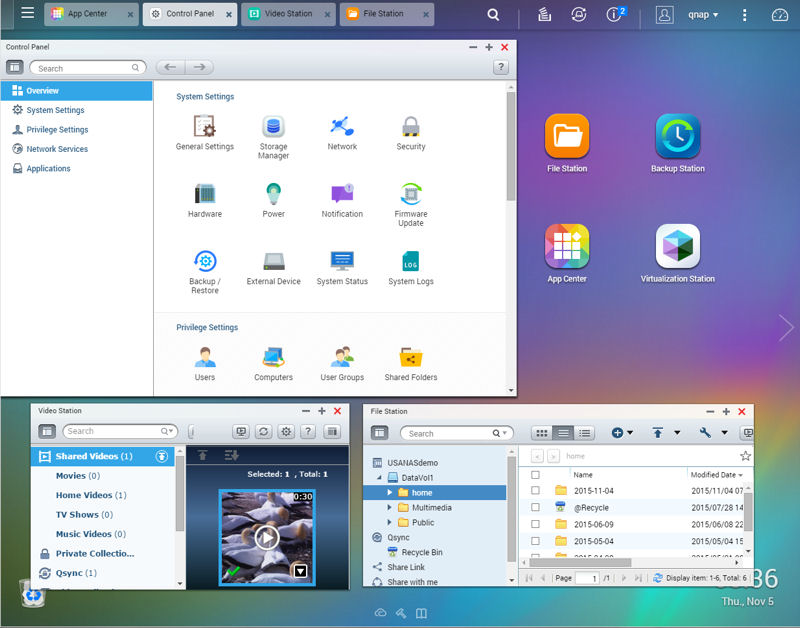Viewport: 800px width, 628px height.
Task: Click Video Station settings gear icon
Action: 286,432
